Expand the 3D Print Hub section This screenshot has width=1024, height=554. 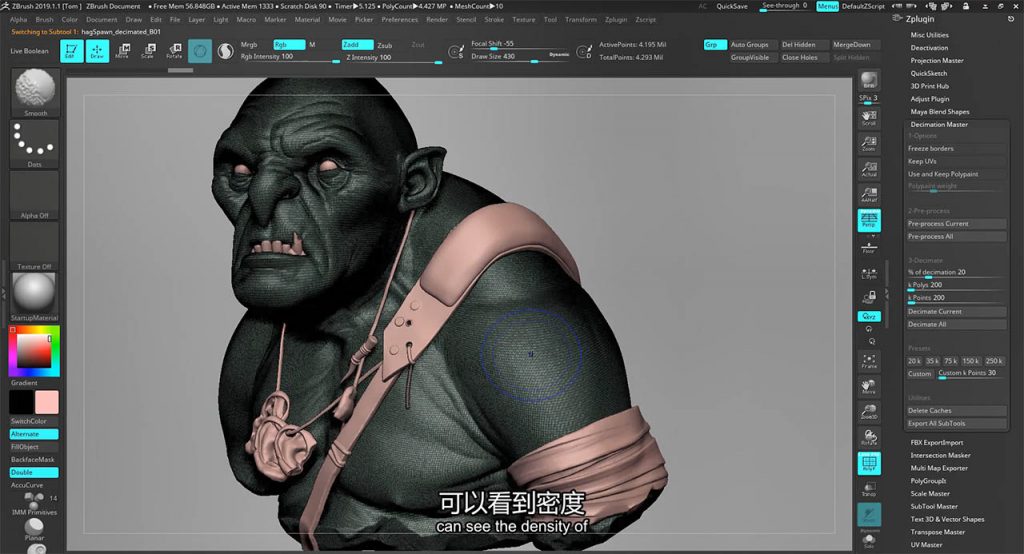pos(929,86)
